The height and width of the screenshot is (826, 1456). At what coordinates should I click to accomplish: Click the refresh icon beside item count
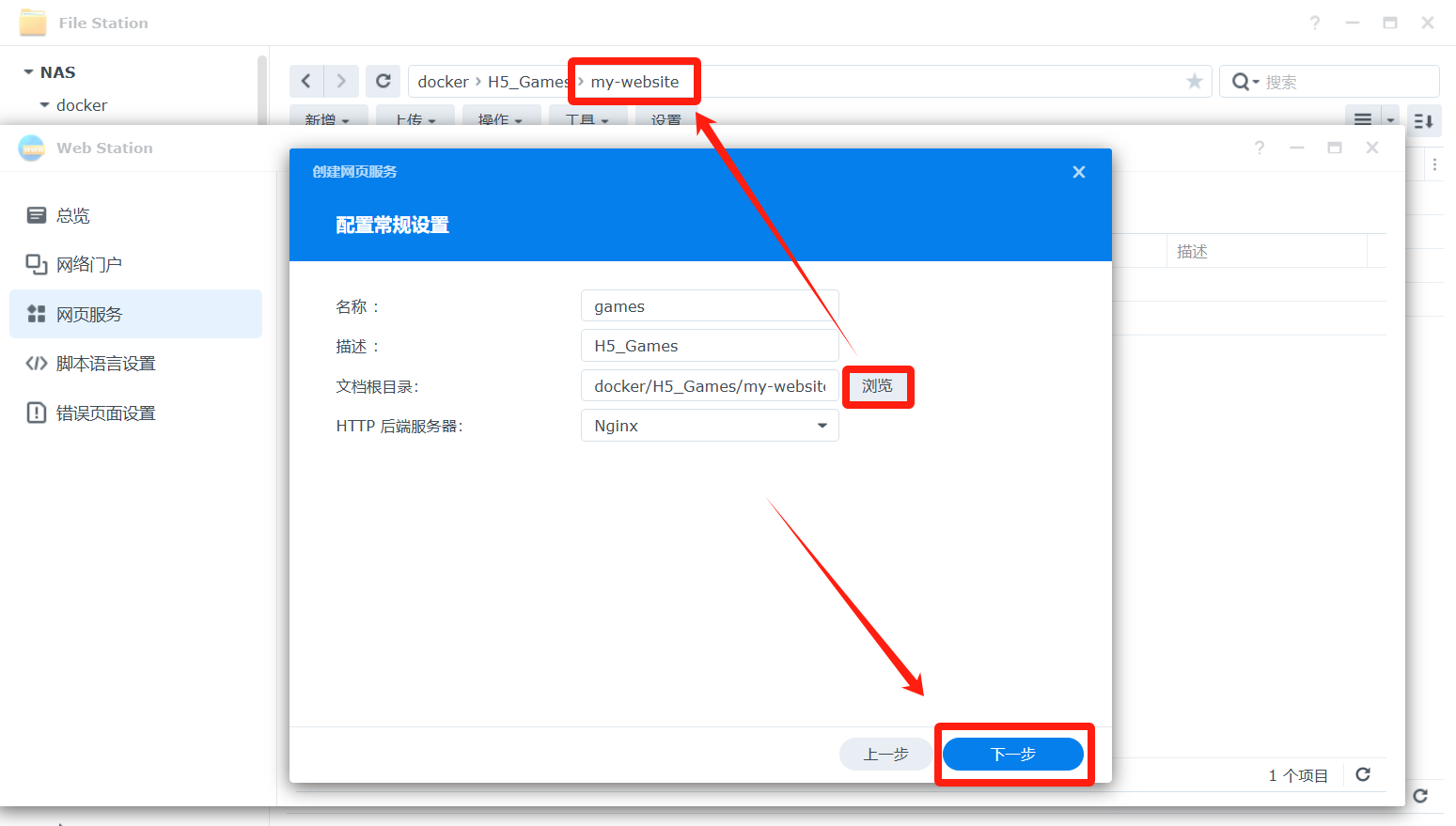pos(1363,774)
